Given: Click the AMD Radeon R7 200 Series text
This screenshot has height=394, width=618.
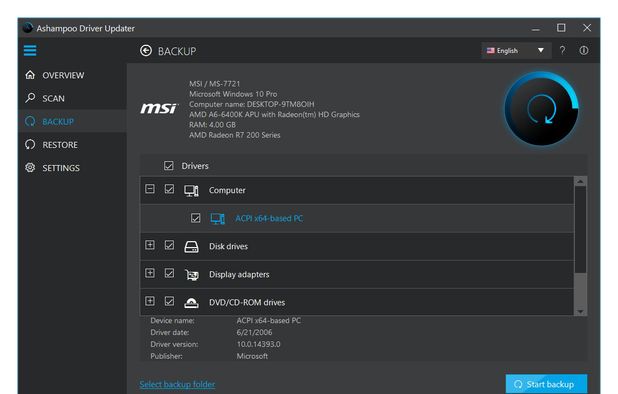Looking at the screenshot, I should 235,135.
